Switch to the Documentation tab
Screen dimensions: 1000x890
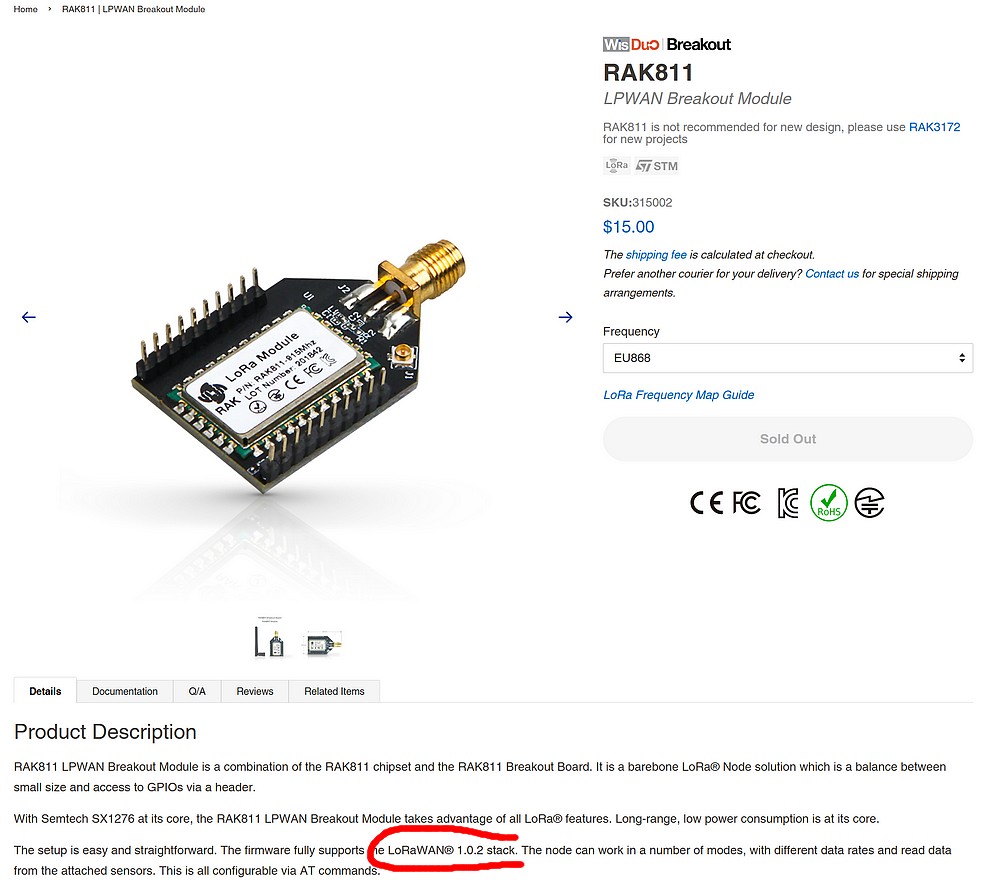point(124,691)
